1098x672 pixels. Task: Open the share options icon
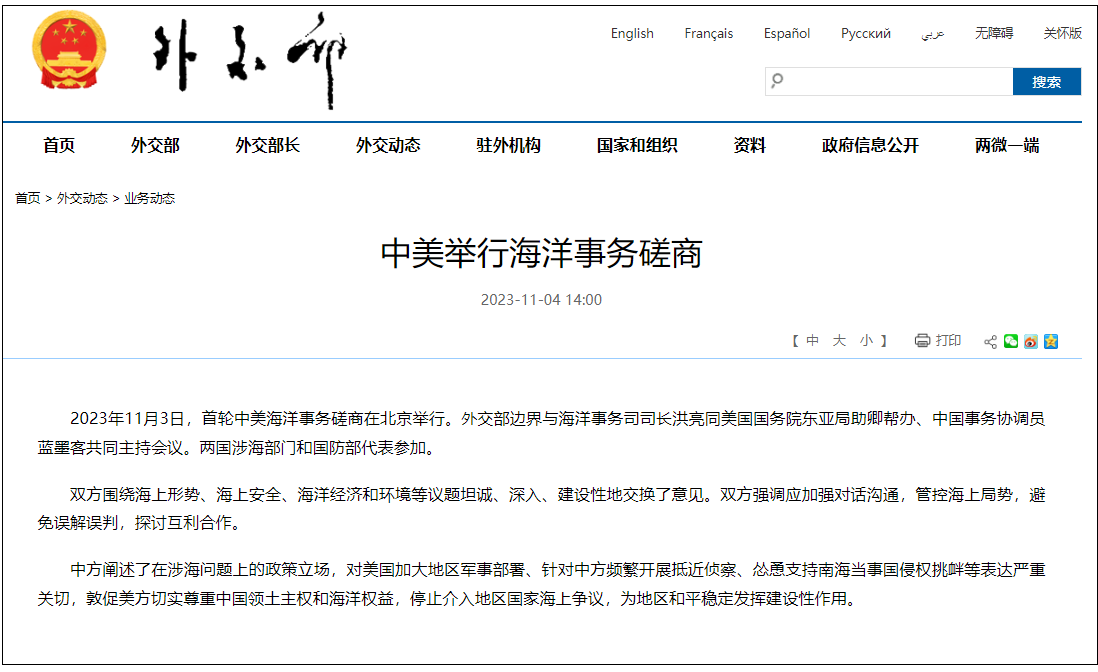[x=990, y=342]
